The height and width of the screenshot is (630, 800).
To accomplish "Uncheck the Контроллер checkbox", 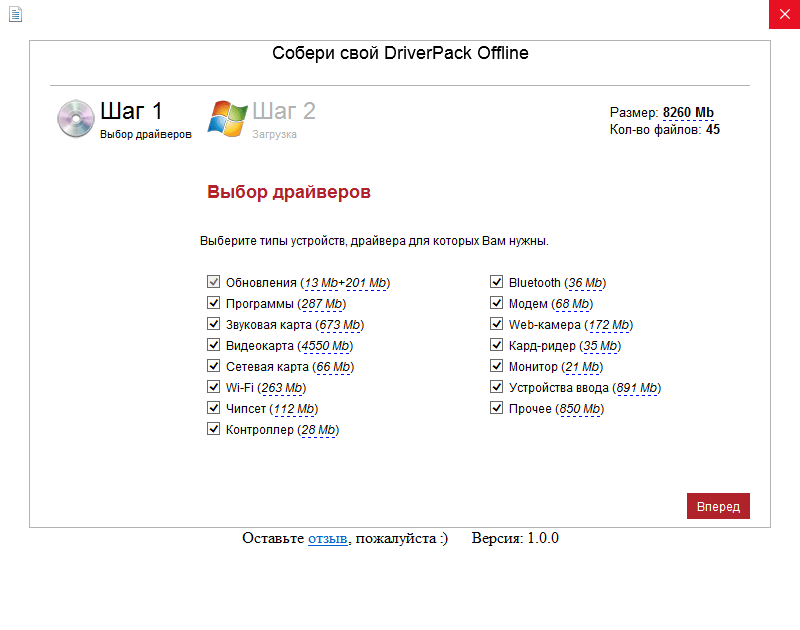I will (x=213, y=429).
